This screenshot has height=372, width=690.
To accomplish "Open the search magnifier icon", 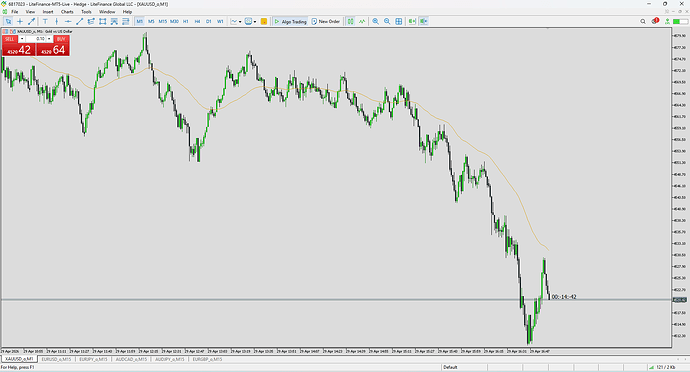I will point(643,21).
